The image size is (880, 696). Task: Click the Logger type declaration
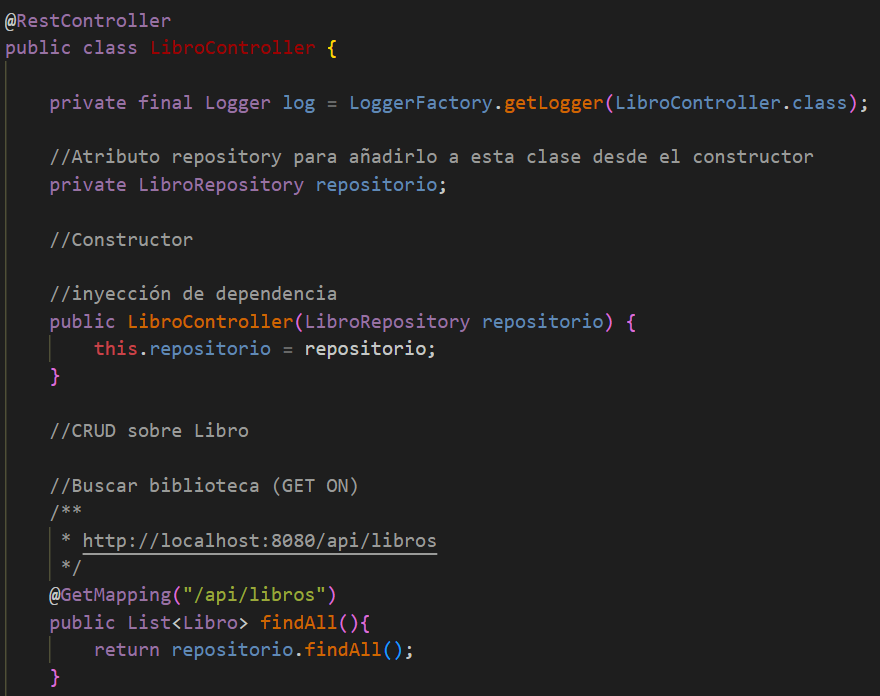[237, 102]
